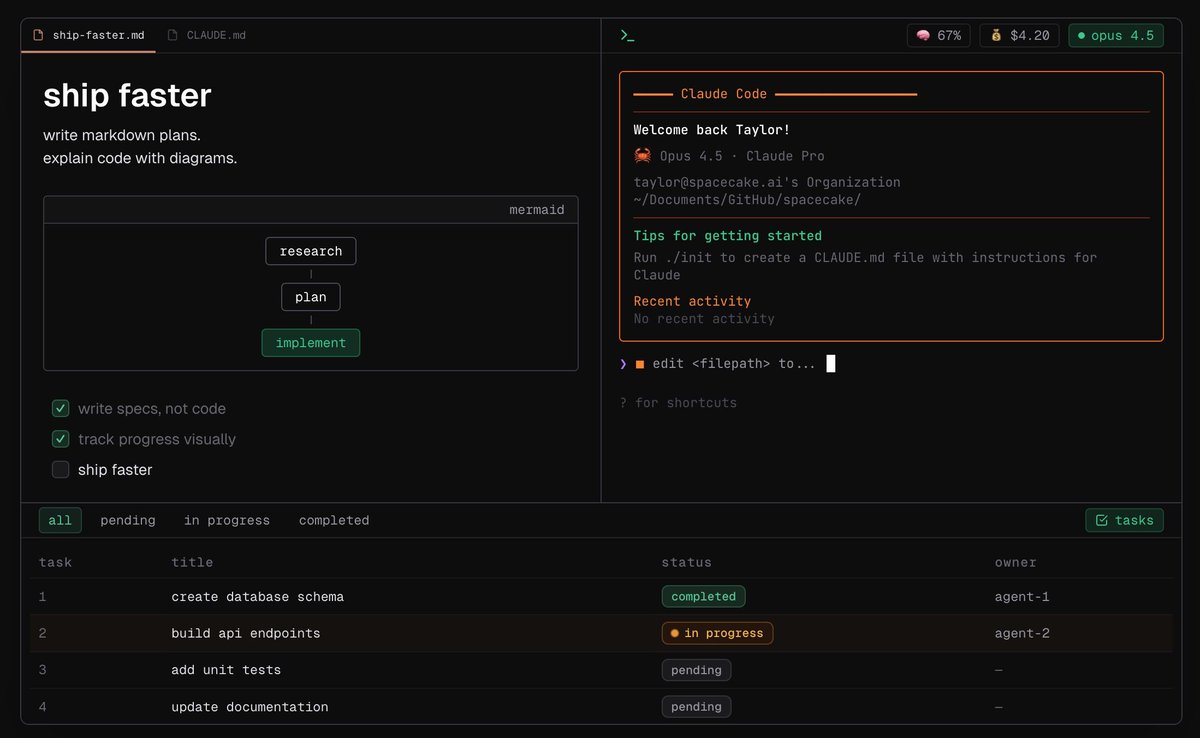Click 'Welcome back Taylor!' text
This screenshot has width=1200, height=738.
(x=712, y=130)
